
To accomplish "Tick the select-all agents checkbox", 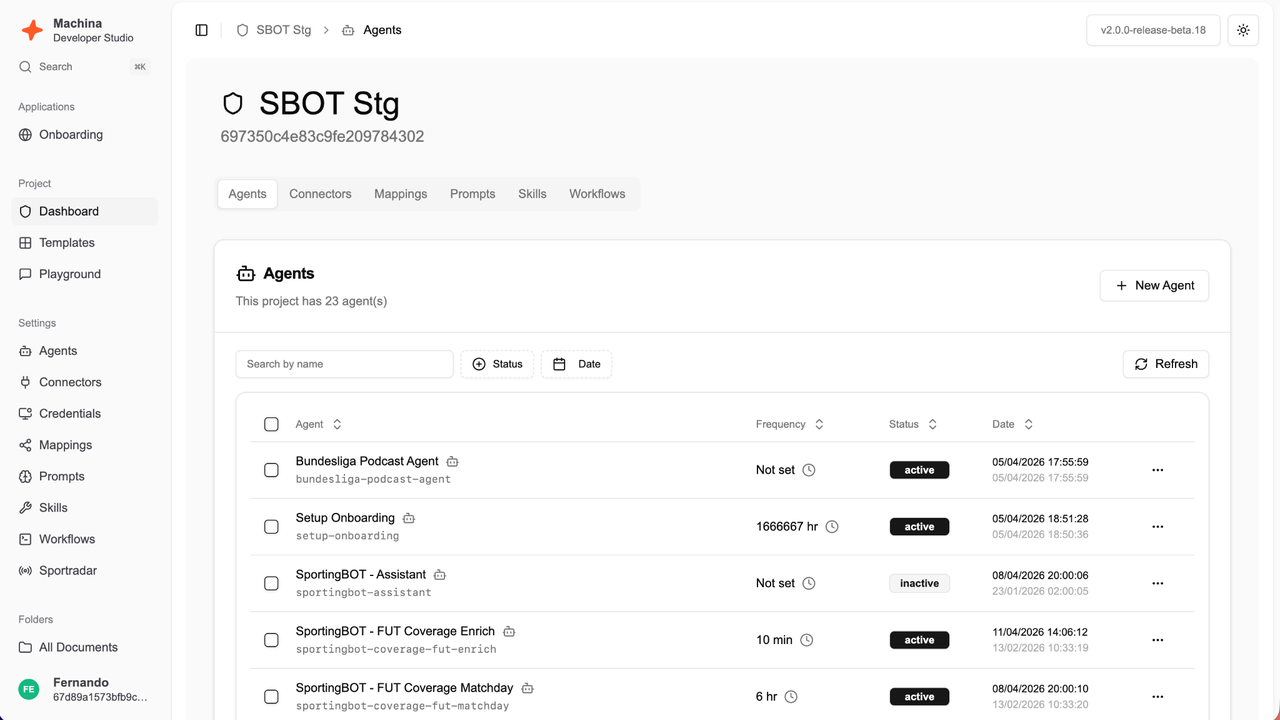I will point(271,424).
